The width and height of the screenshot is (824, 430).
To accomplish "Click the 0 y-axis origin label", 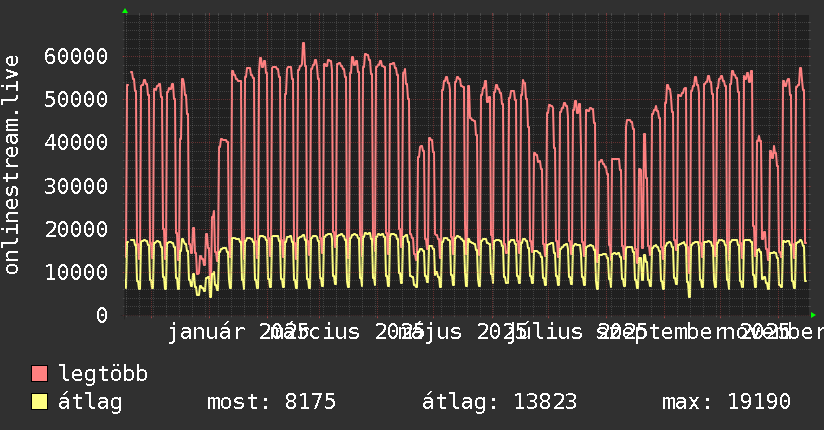I will click(x=101, y=315).
